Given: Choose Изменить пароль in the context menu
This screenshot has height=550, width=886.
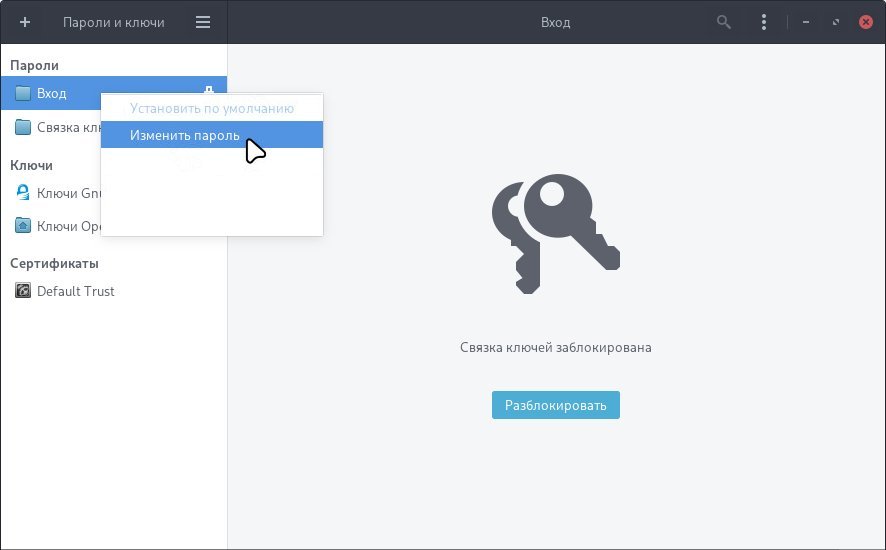Looking at the screenshot, I should click(212, 135).
